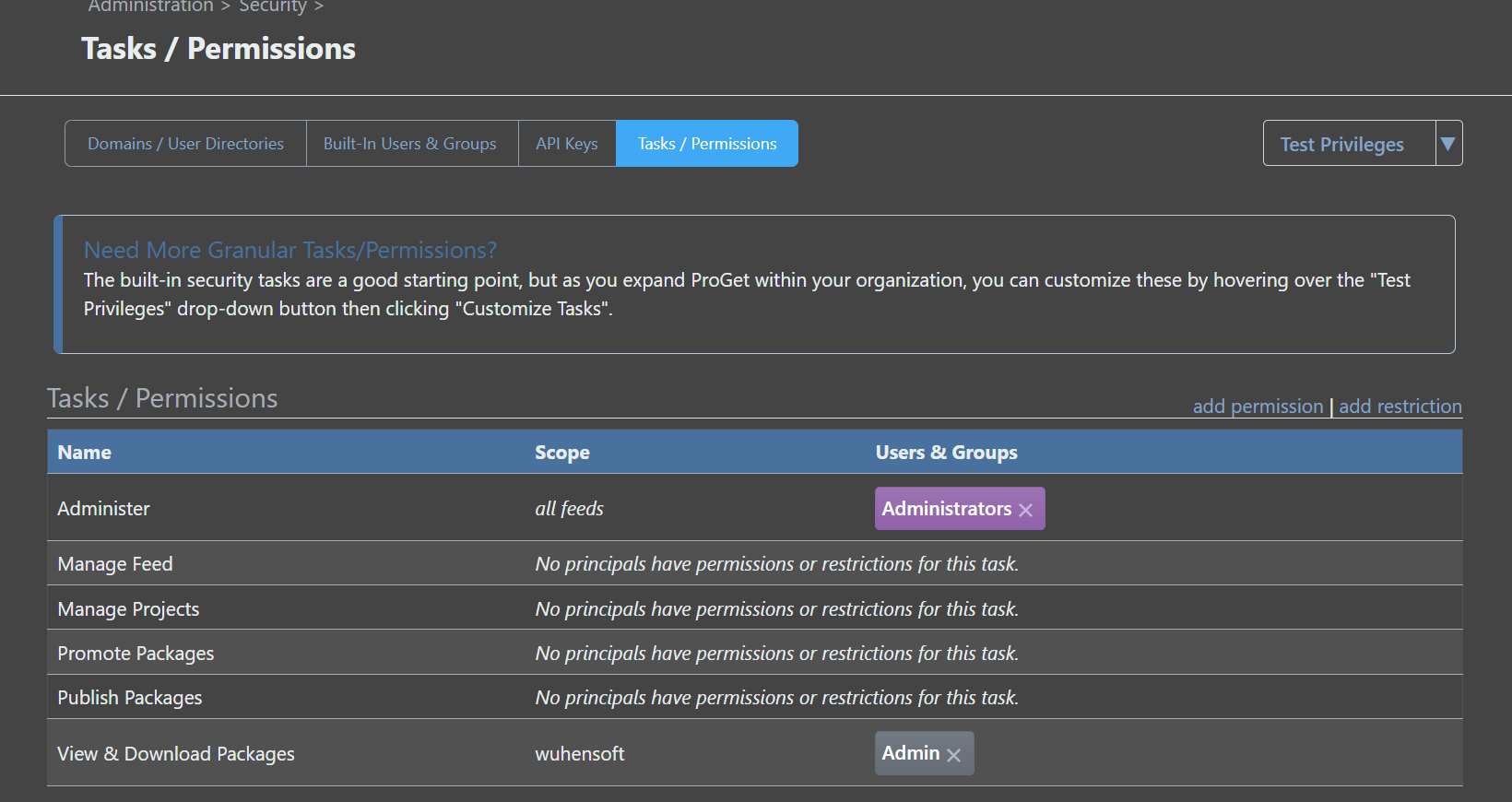Select the Publish Packages task name
The width and height of the screenshot is (1512, 802).
click(x=130, y=698)
